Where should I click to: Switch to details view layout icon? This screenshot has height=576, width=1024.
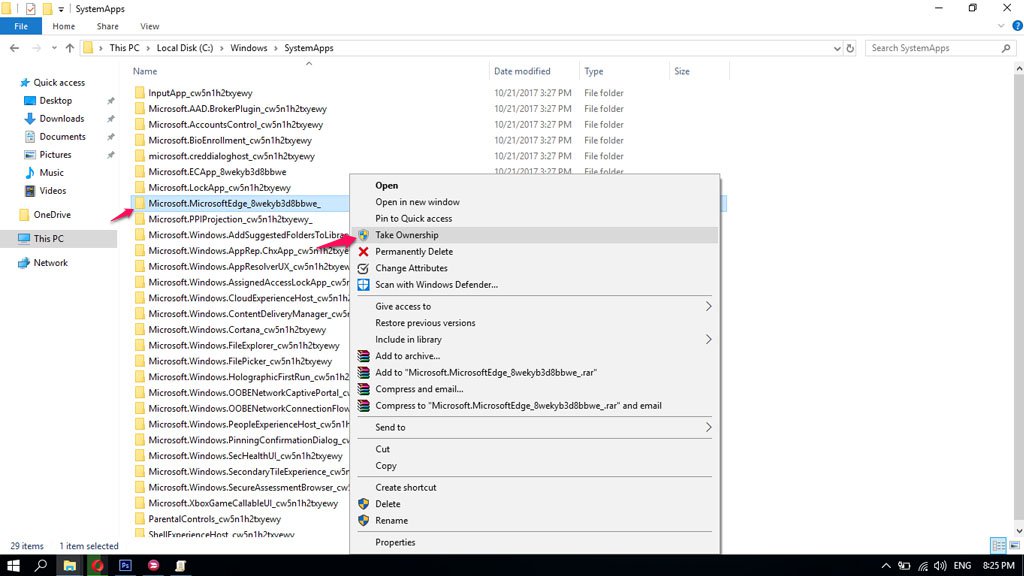998,545
